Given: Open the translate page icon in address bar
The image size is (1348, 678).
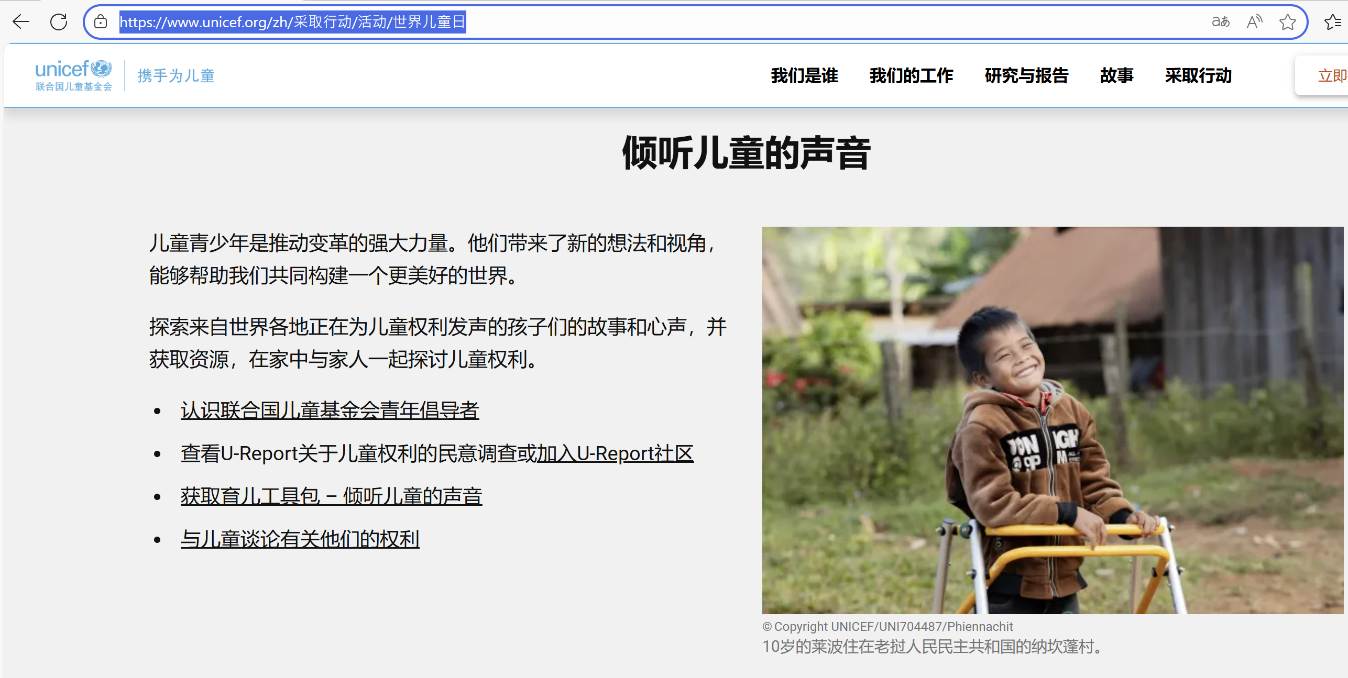Looking at the screenshot, I should click(1220, 22).
